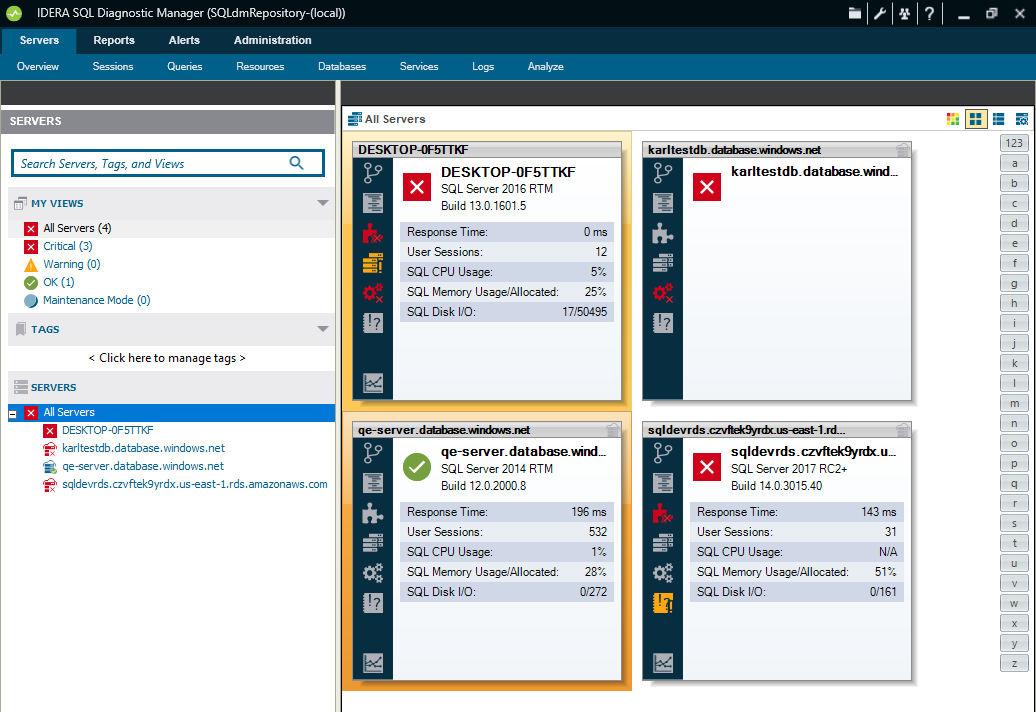
Task: Open the Alerts main tab
Action: coord(184,40)
